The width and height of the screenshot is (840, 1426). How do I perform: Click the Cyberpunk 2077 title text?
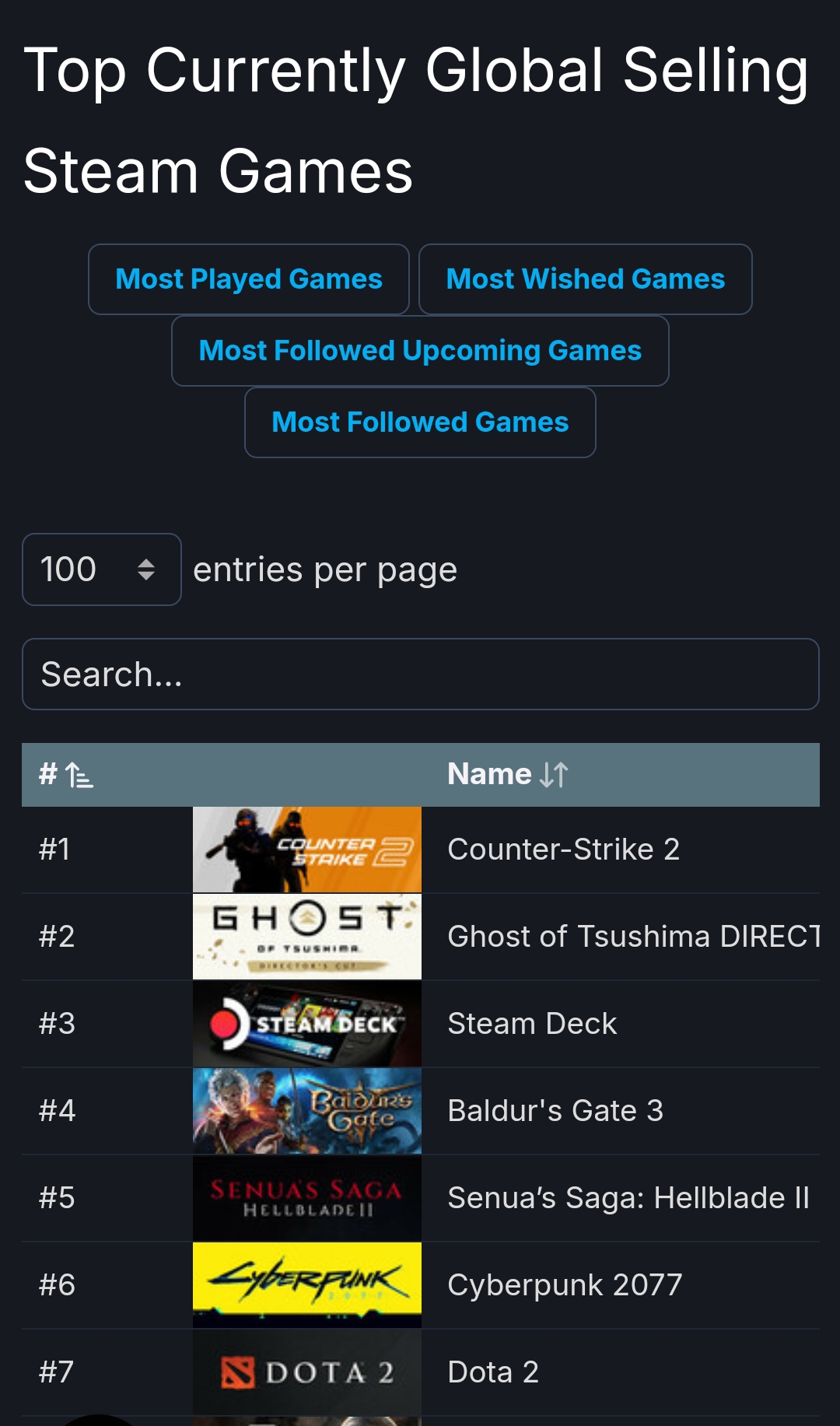(x=565, y=1285)
